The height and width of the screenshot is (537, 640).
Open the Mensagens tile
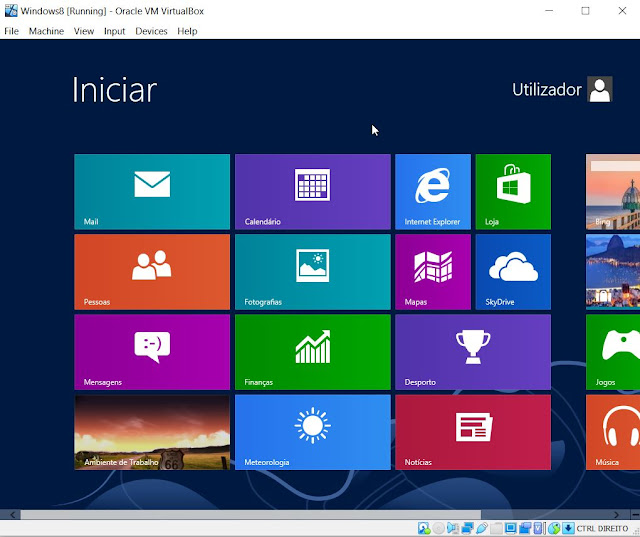click(x=152, y=352)
